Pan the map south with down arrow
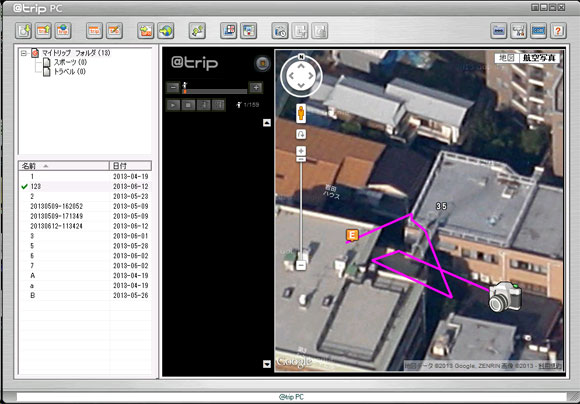The width and height of the screenshot is (580, 404). pos(301,85)
